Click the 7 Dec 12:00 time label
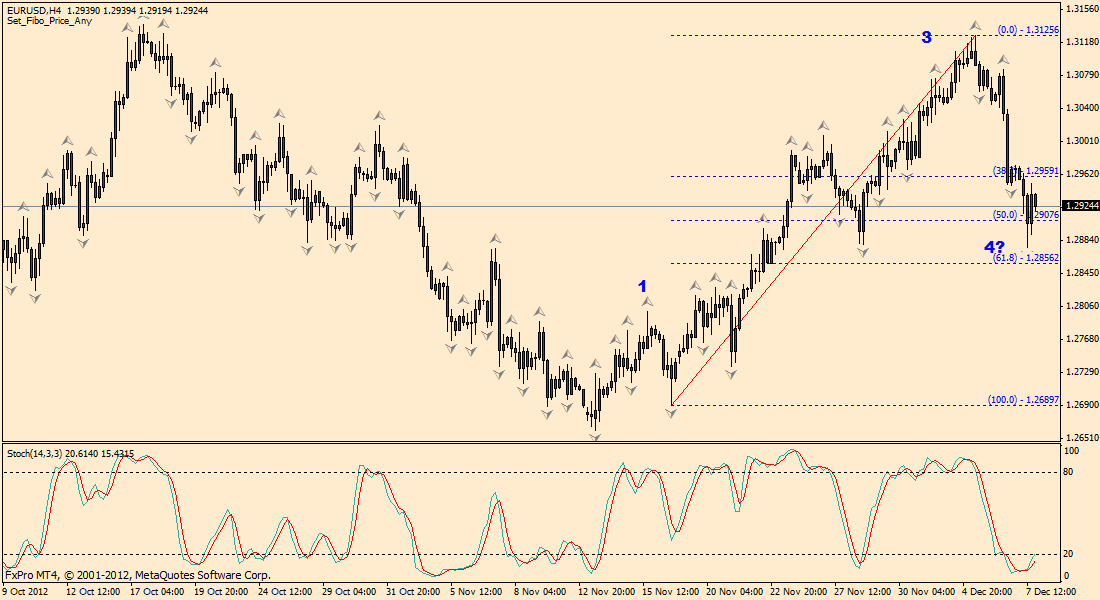Screen dimensions: 1100x600 pyautogui.click(x=1051, y=592)
